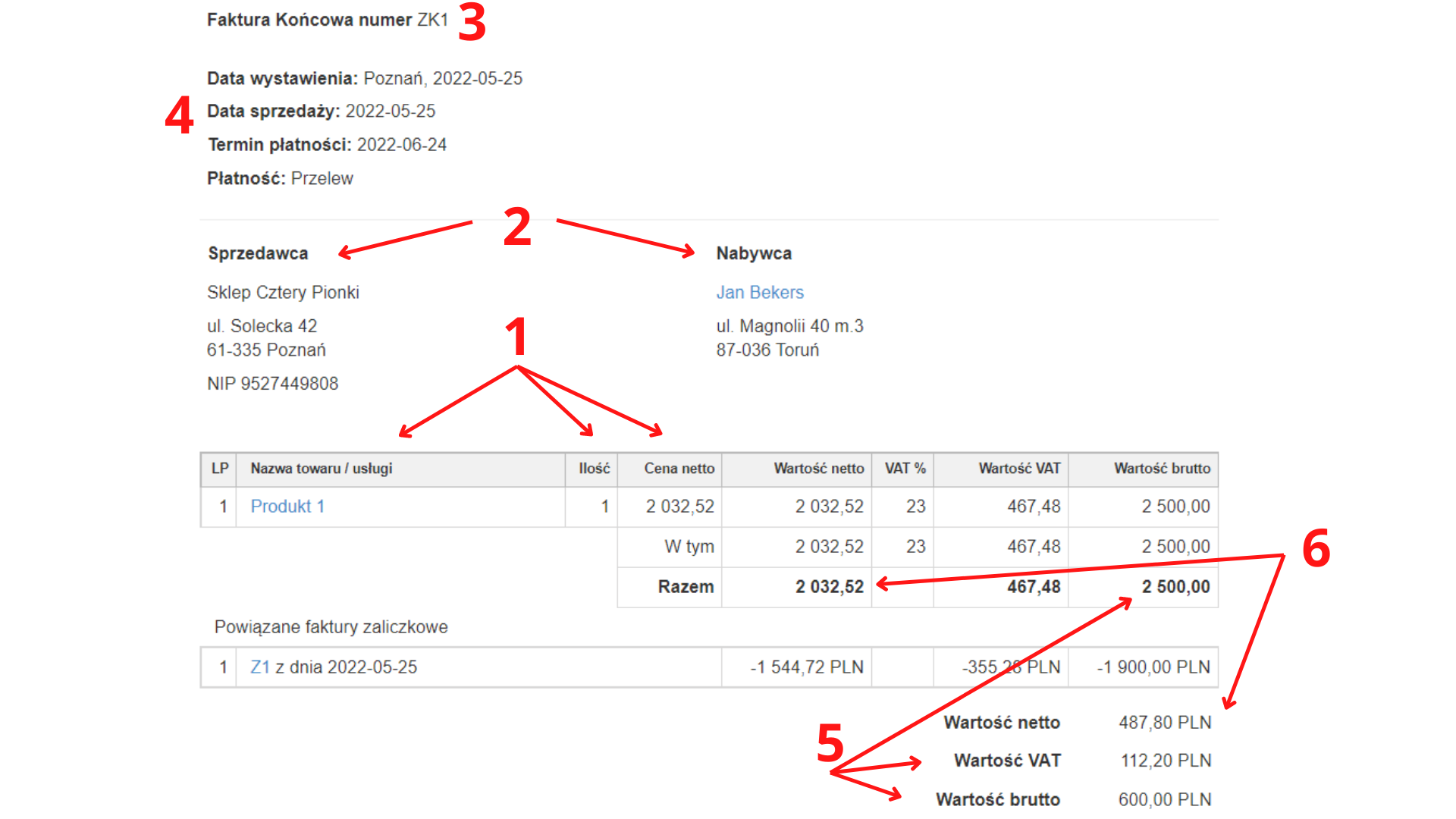Open the Jan Bekers buyer link
Viewport: 1456px width, 819px height.
tap(760, 293)
